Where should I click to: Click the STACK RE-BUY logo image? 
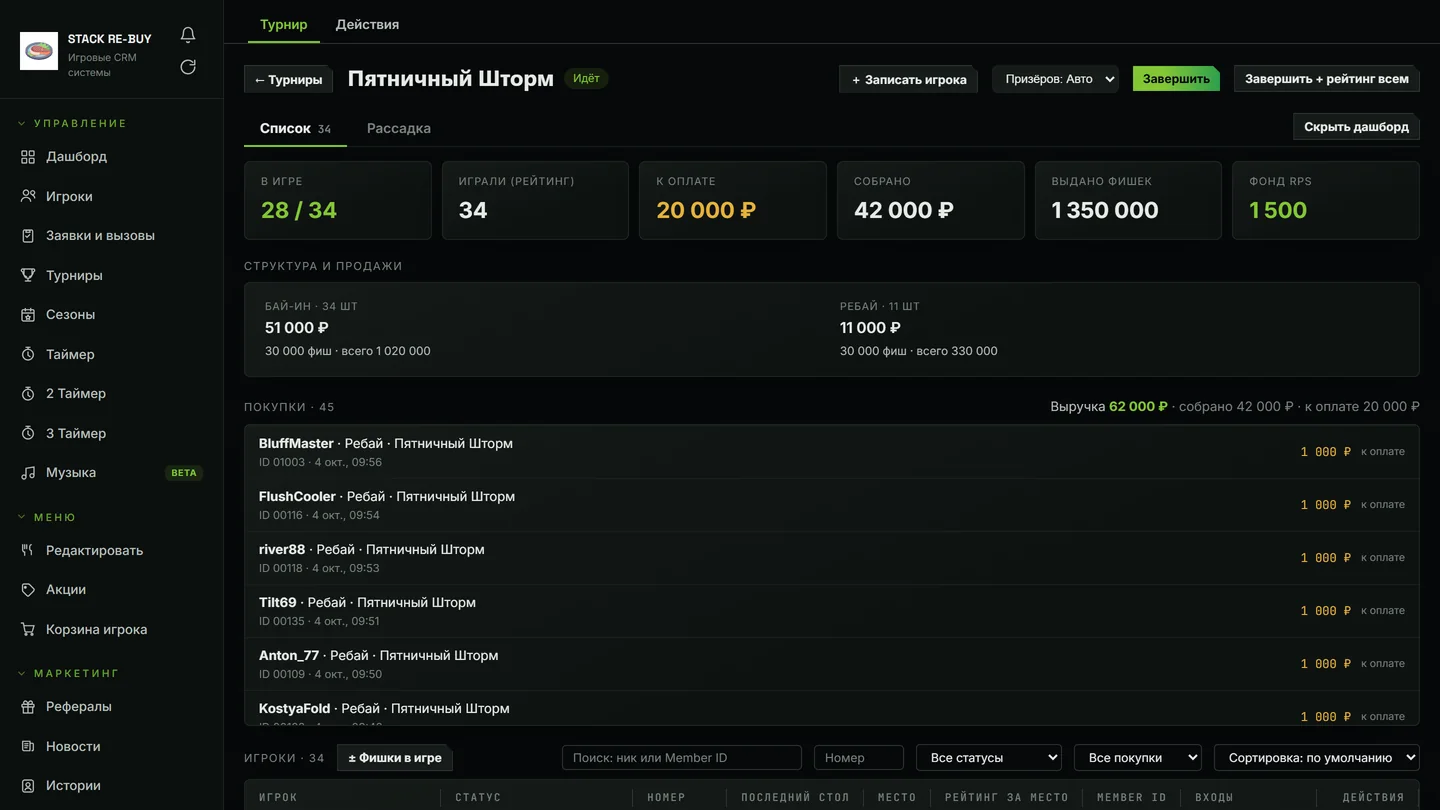[39, 50]
